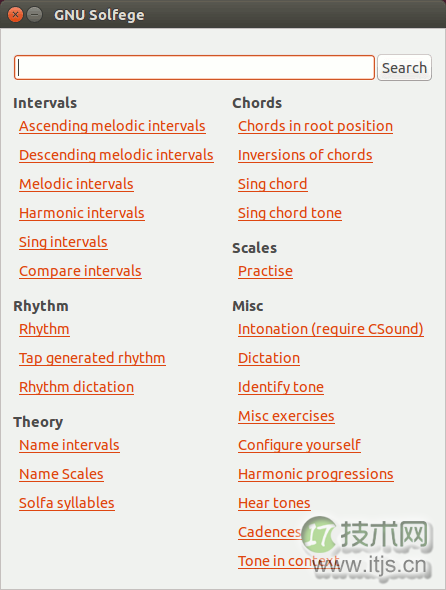Image resolution: width=446 pixels, height=590 pixels.
Task: Close the GNU Solfege window
Action: (15, 15)
